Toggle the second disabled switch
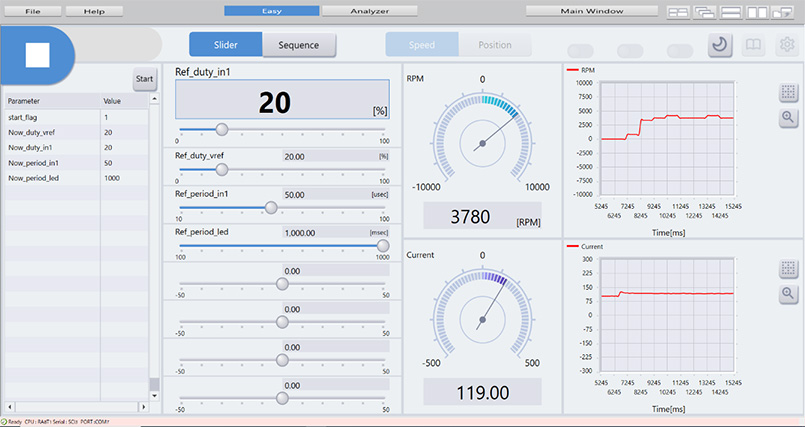 (630, 51)
